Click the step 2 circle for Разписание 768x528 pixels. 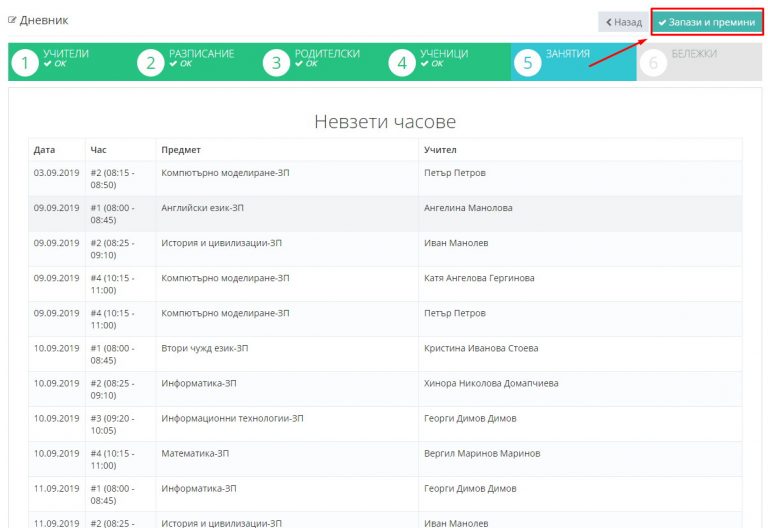pos(150,63)
